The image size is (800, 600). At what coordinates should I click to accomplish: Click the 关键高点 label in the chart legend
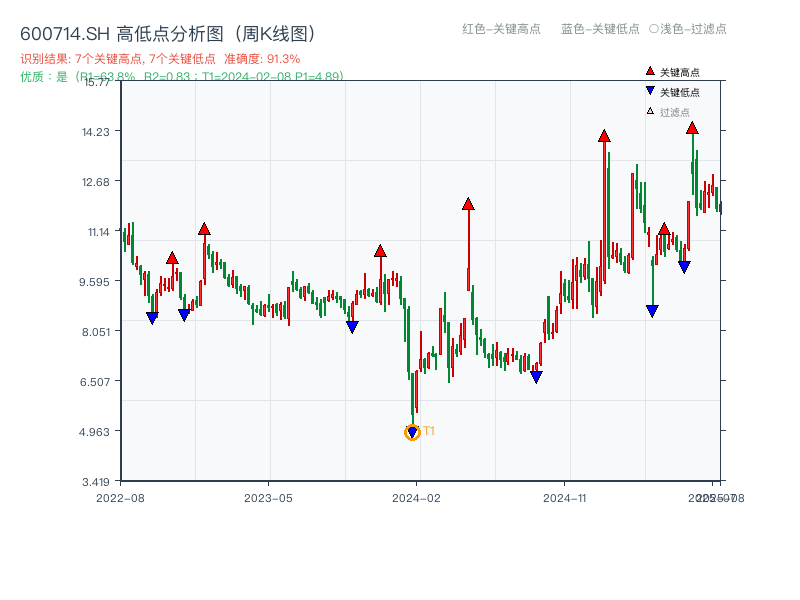click(x=680, y=72)
